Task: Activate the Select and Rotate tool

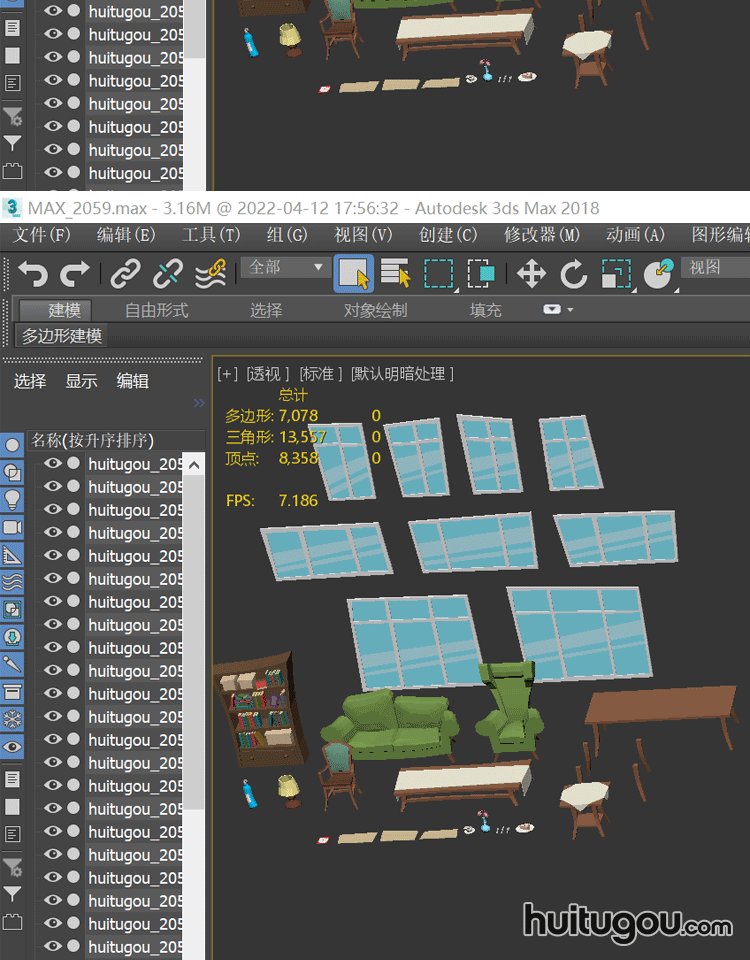Action: point(573,273)
